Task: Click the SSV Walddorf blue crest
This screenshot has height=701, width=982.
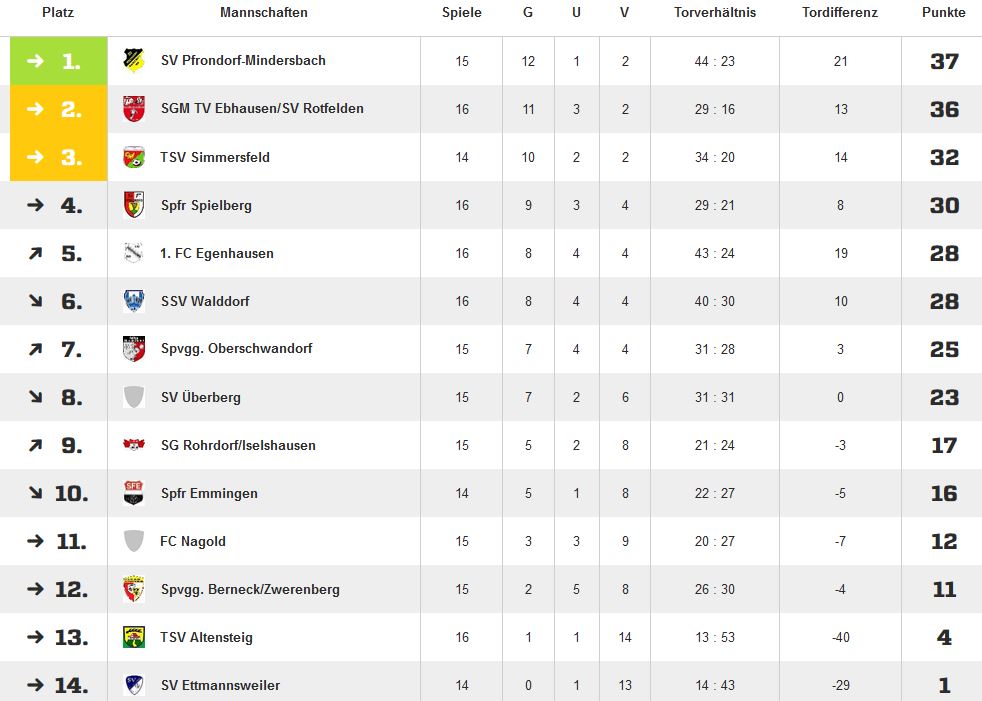Action: (133, 301)
